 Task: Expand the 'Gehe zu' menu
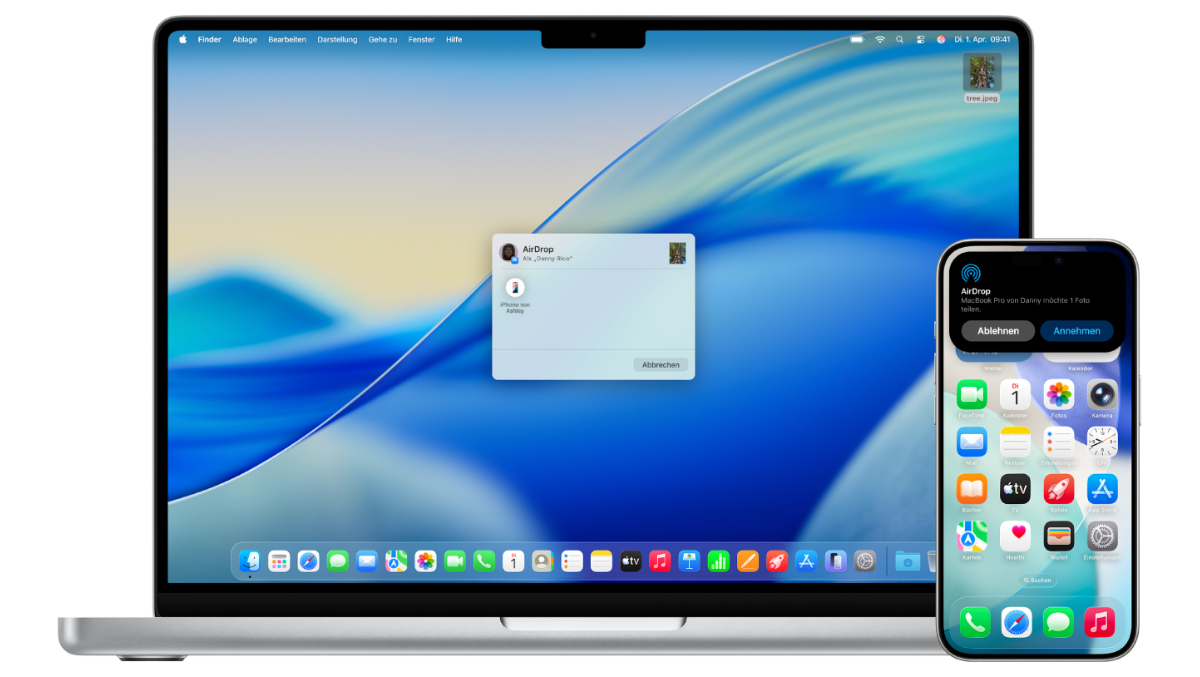click(x=383, y=40)
